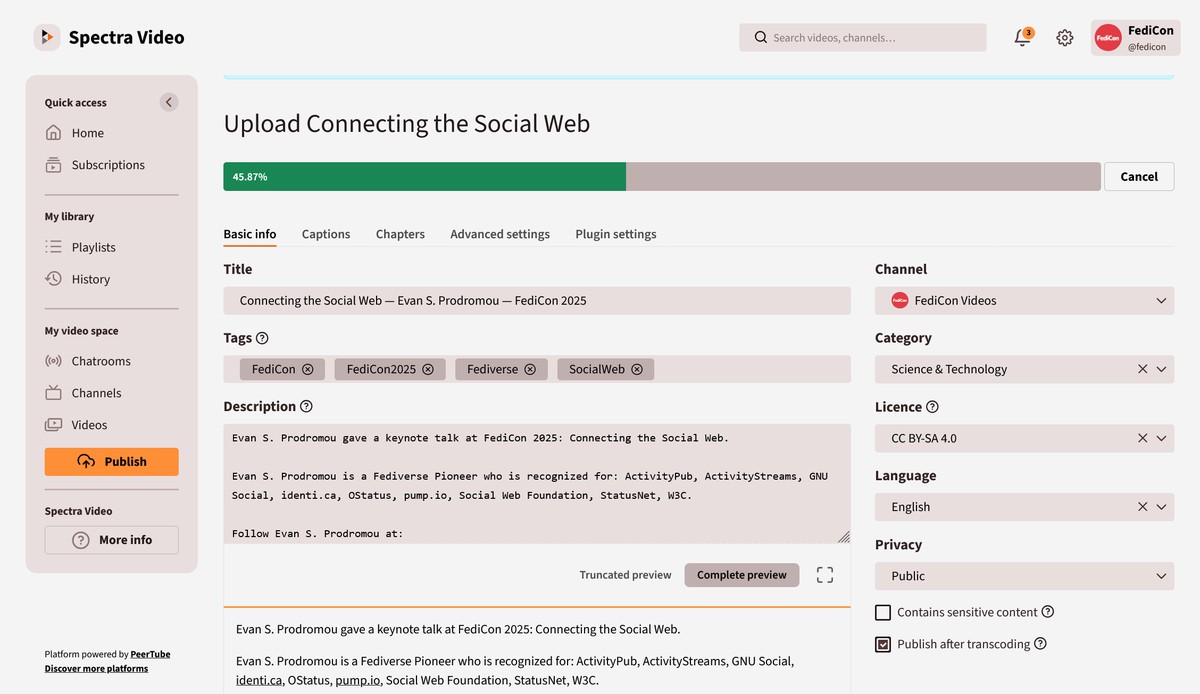Open settings gear in header
This screenshot has height=694, width=1200.
(x=1065, y=38)
